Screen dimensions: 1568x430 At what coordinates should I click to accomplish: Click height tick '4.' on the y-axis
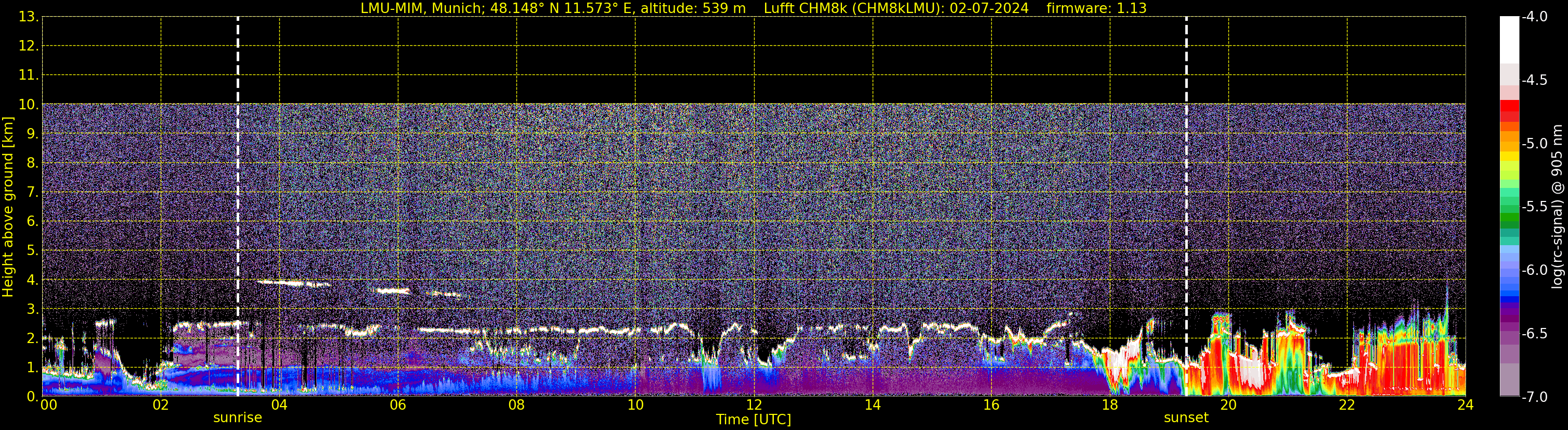coord(32,280)
